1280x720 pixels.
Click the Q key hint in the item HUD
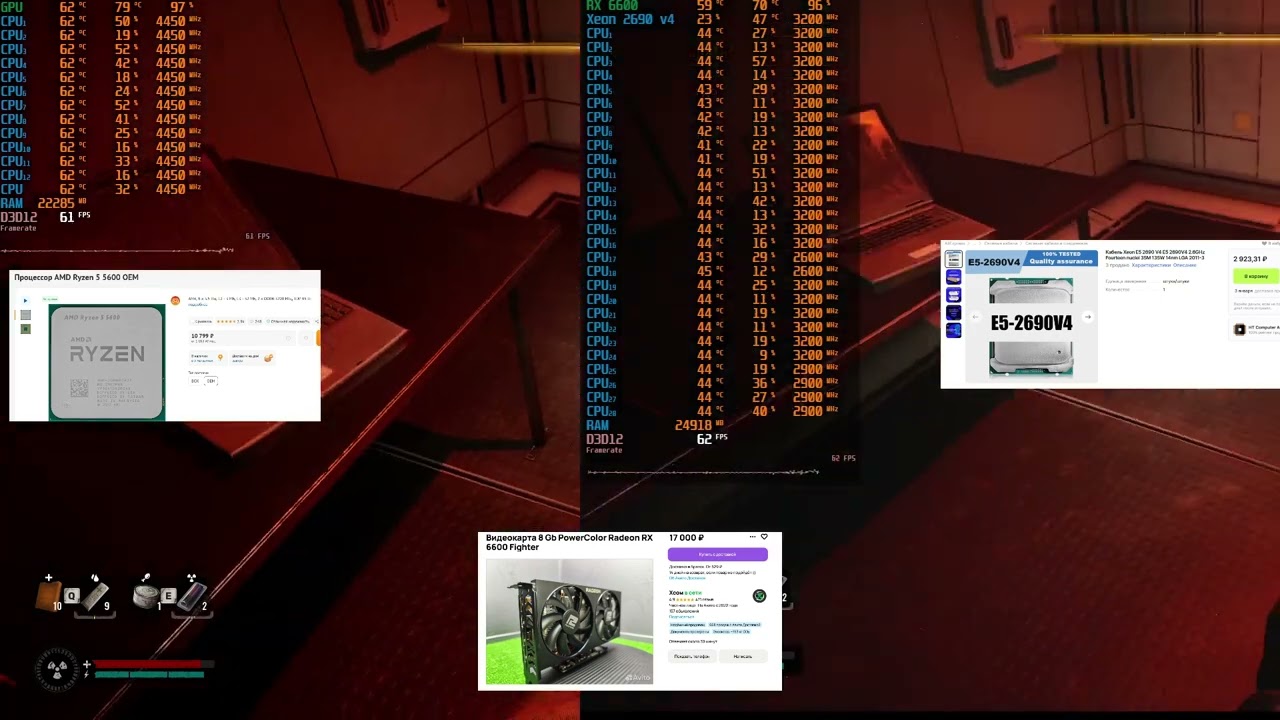coord(72,596)
